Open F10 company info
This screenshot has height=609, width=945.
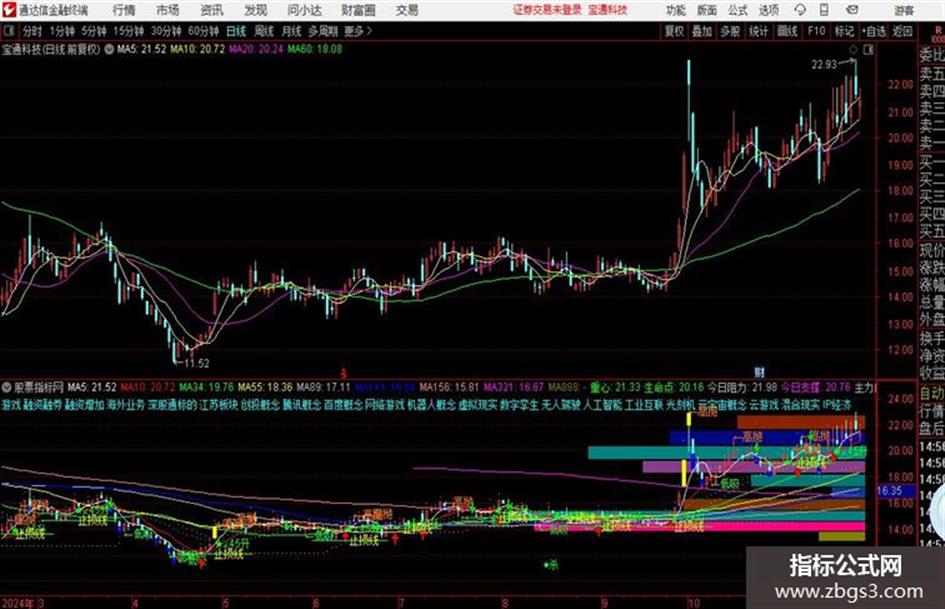(816, 31)
